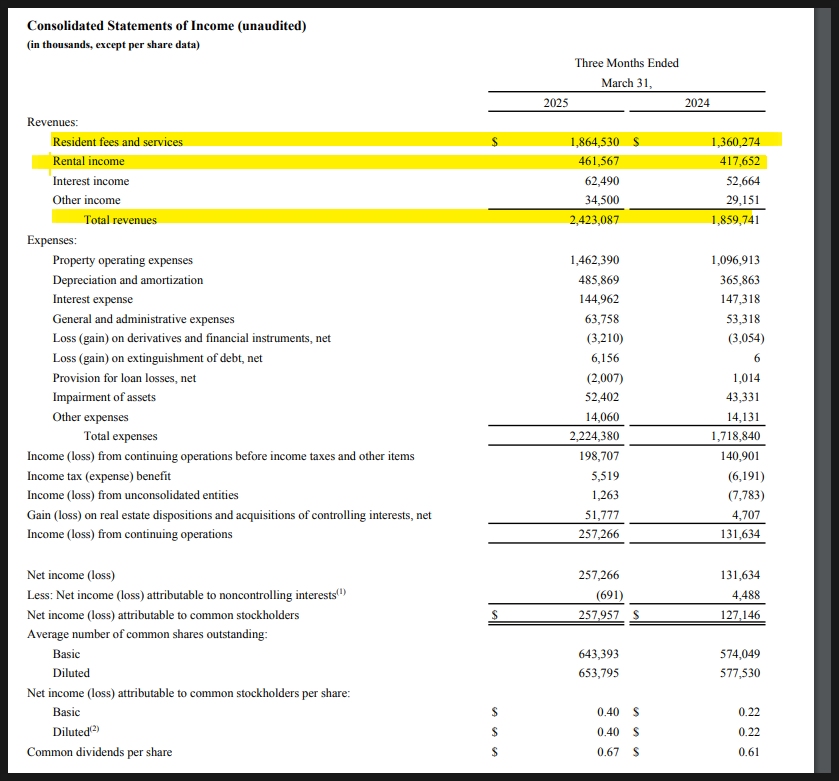Select the highlighted "Rental income" label
The image size is (839, 781).
(88, 161)
